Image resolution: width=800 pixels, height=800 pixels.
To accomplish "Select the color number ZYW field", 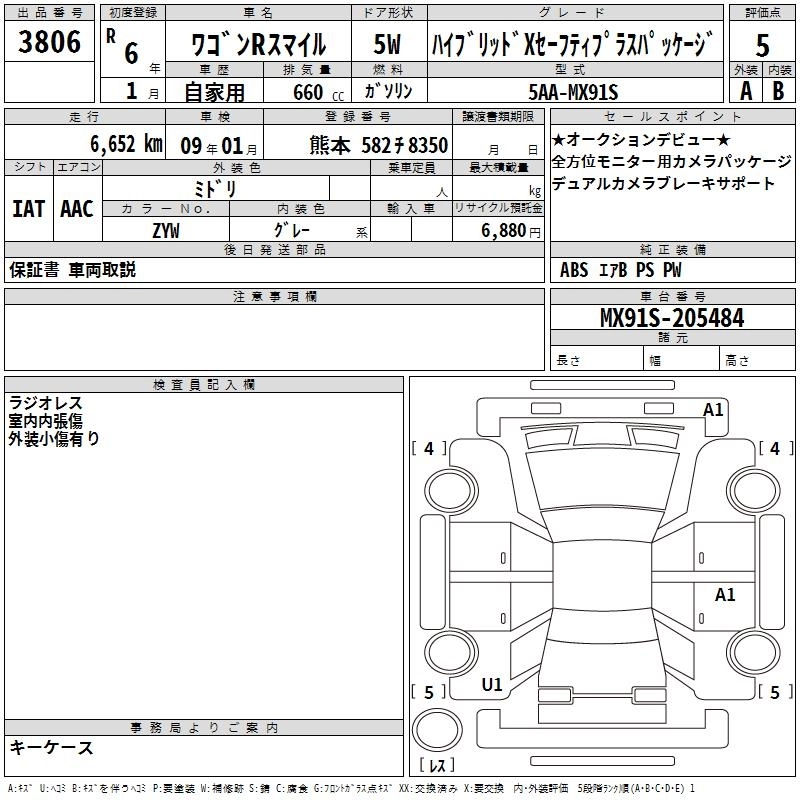I will pos(165,230).
